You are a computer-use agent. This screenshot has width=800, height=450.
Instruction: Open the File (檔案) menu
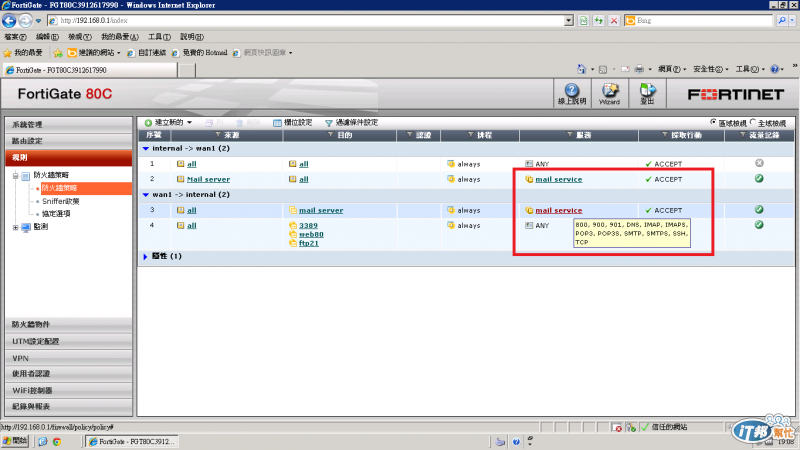coord(15,37)
